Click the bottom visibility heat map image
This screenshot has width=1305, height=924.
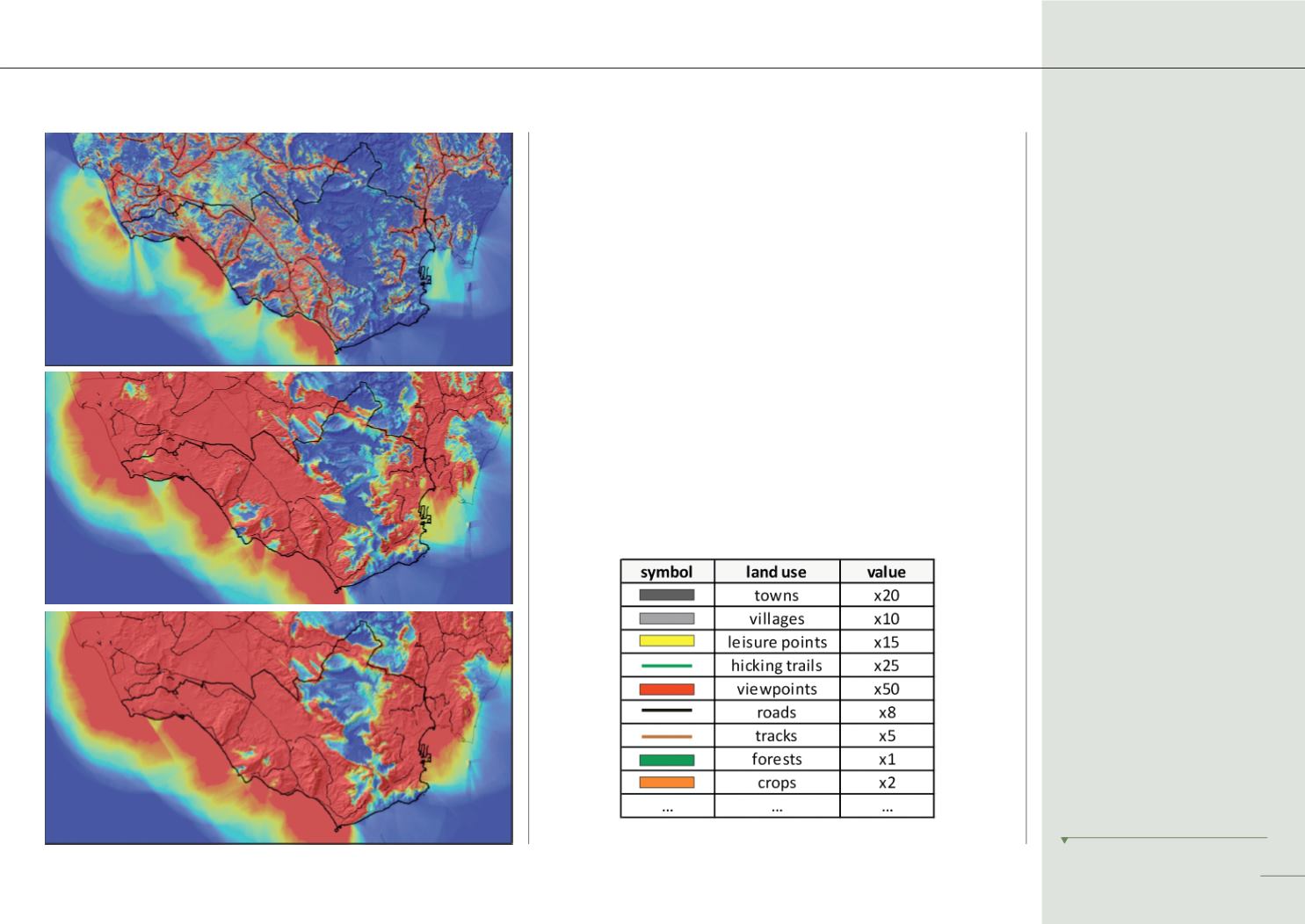point(279,727)
